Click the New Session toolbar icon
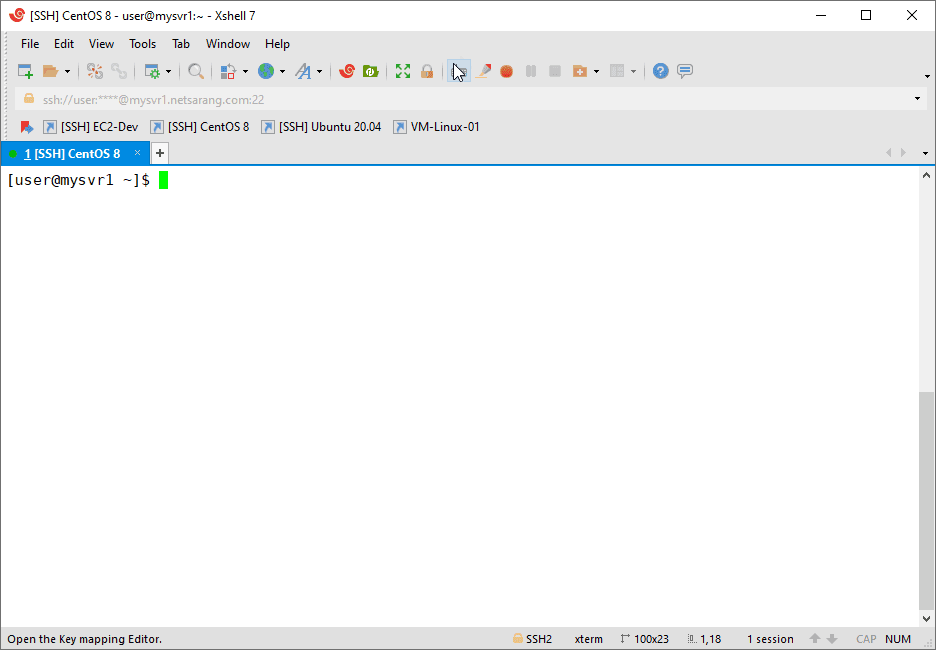Viewport: 936px width, 650px height. (x=25, y=72)
